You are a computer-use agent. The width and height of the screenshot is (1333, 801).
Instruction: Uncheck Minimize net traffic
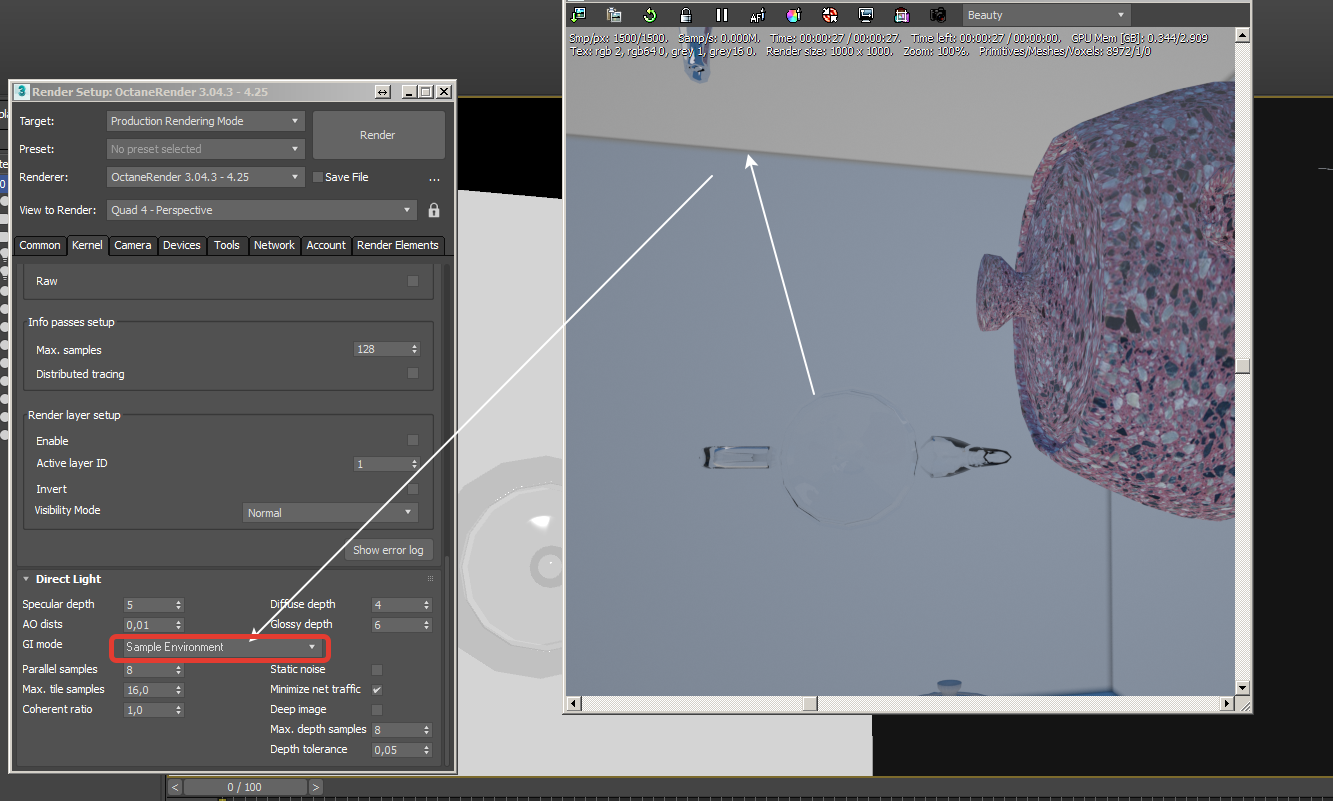pyautogui.click(x=377, y=689)
